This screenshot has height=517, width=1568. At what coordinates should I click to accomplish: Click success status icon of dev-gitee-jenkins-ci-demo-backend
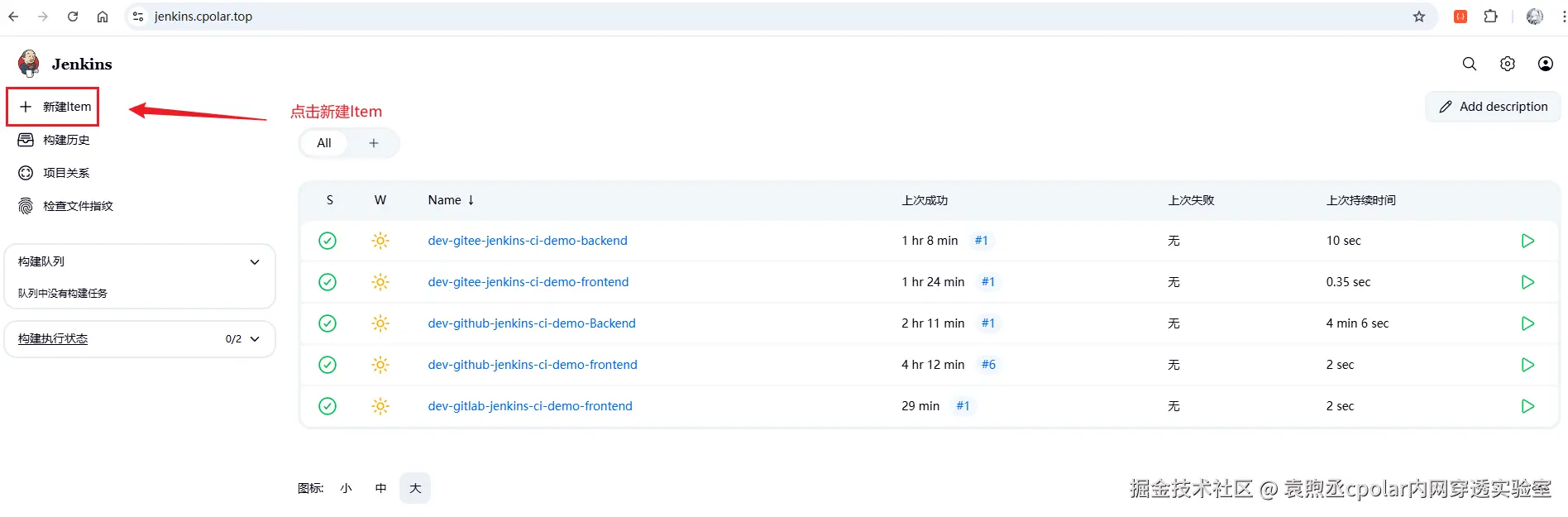click(x=327, y=241)
